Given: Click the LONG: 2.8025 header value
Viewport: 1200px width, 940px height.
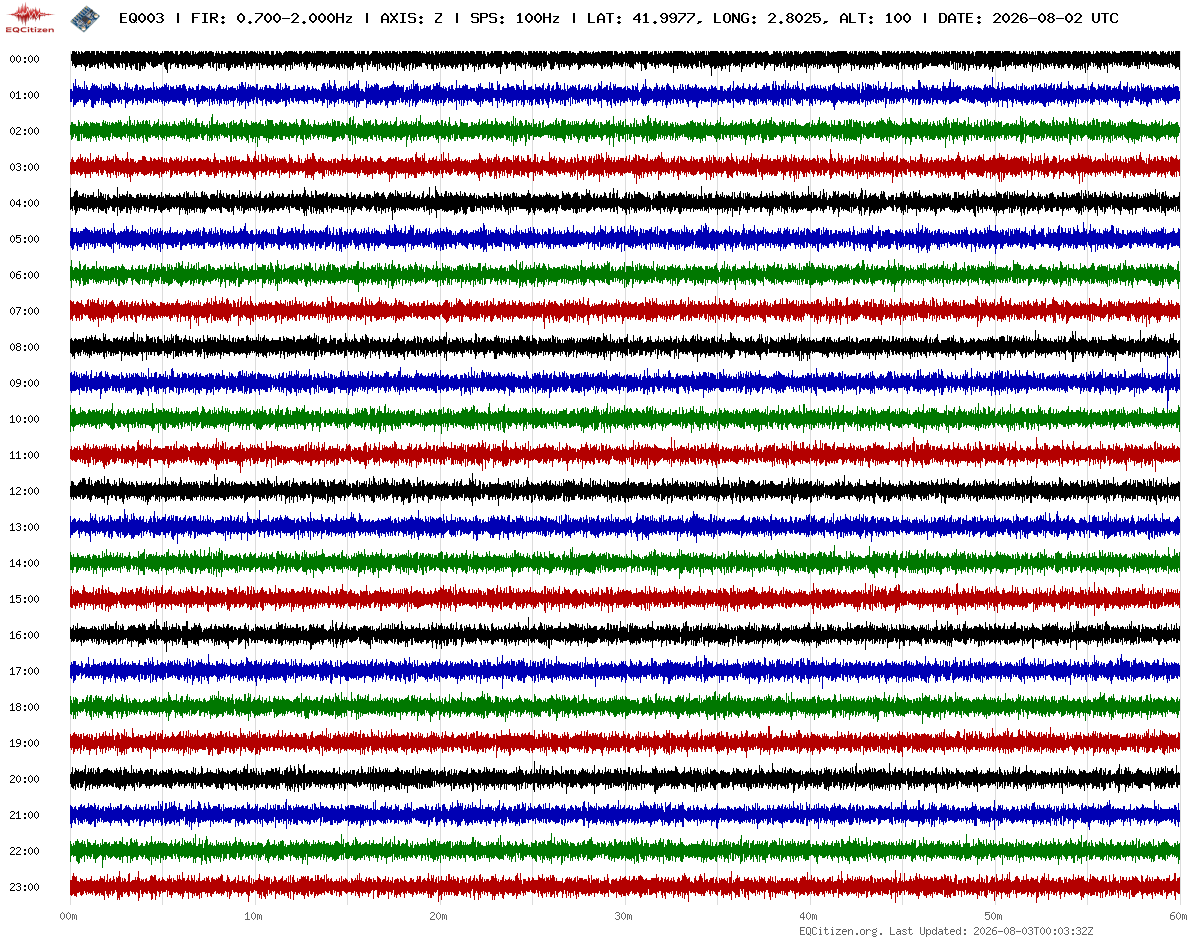Looking at the screenshot, I should (770, 18).
